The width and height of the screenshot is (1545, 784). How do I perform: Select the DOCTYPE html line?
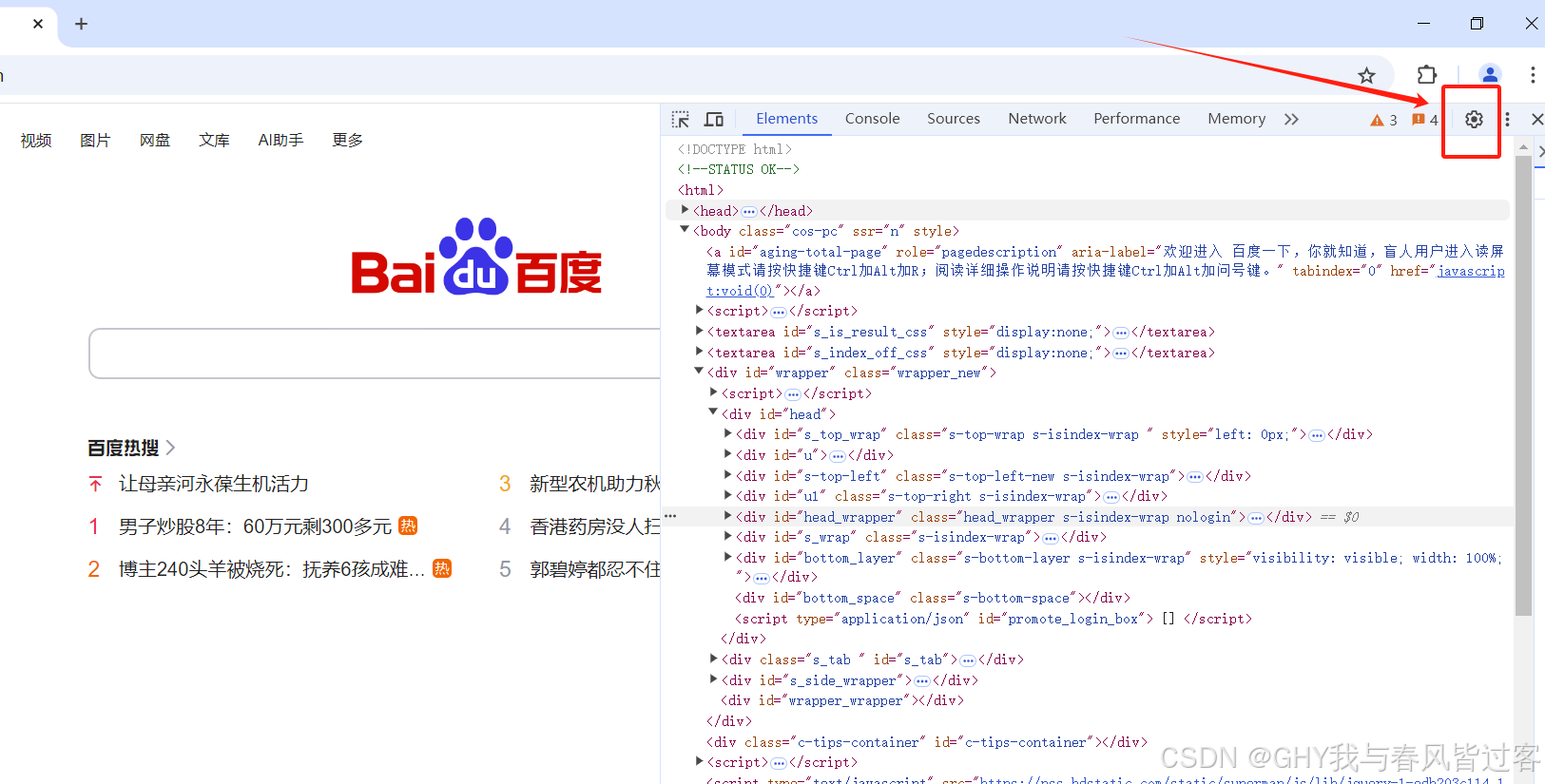click(x=734, y=149)
